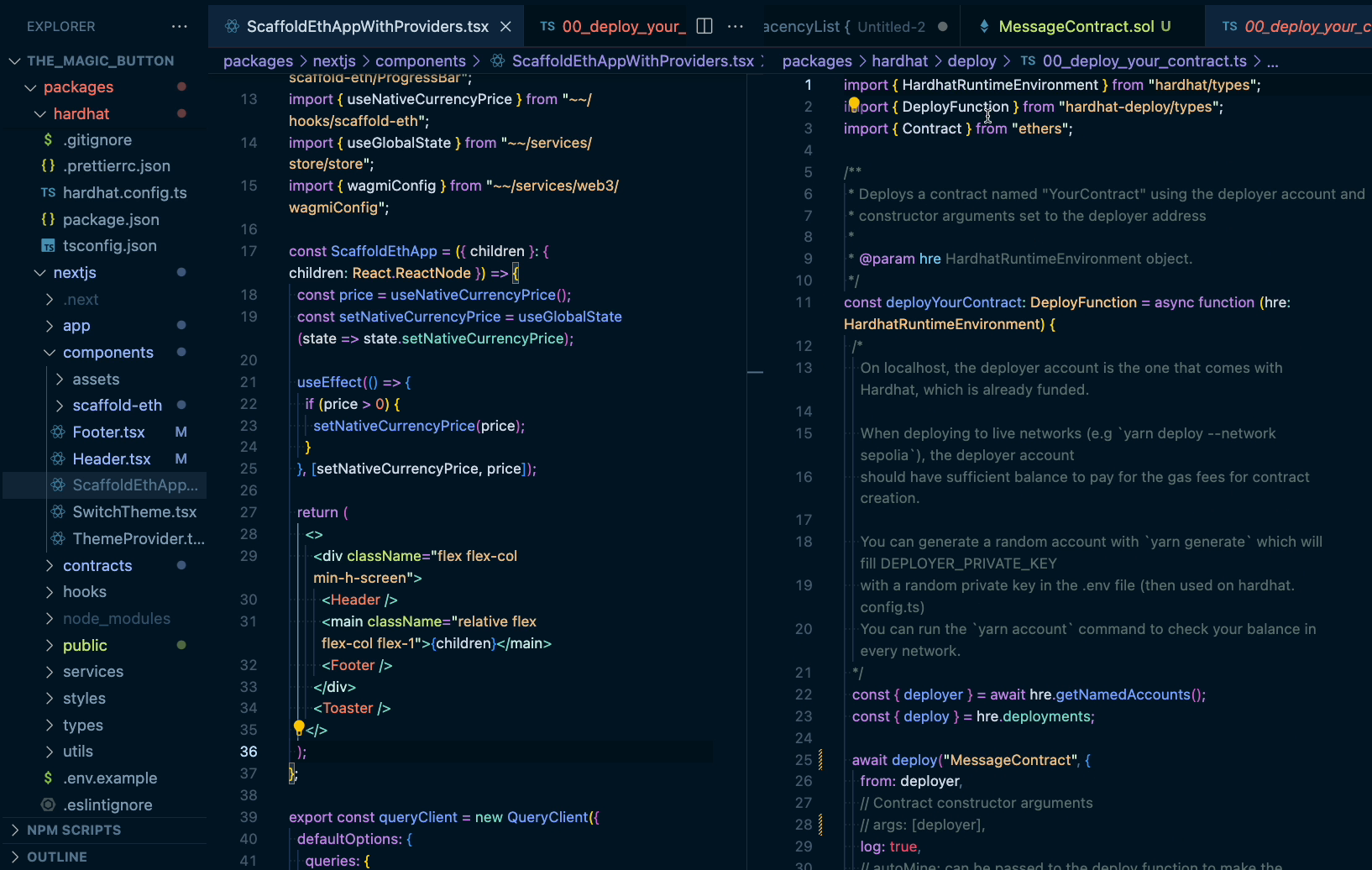Open .env.example file
The width and height of the screenshot is (1372, 870).
point(109,778)
